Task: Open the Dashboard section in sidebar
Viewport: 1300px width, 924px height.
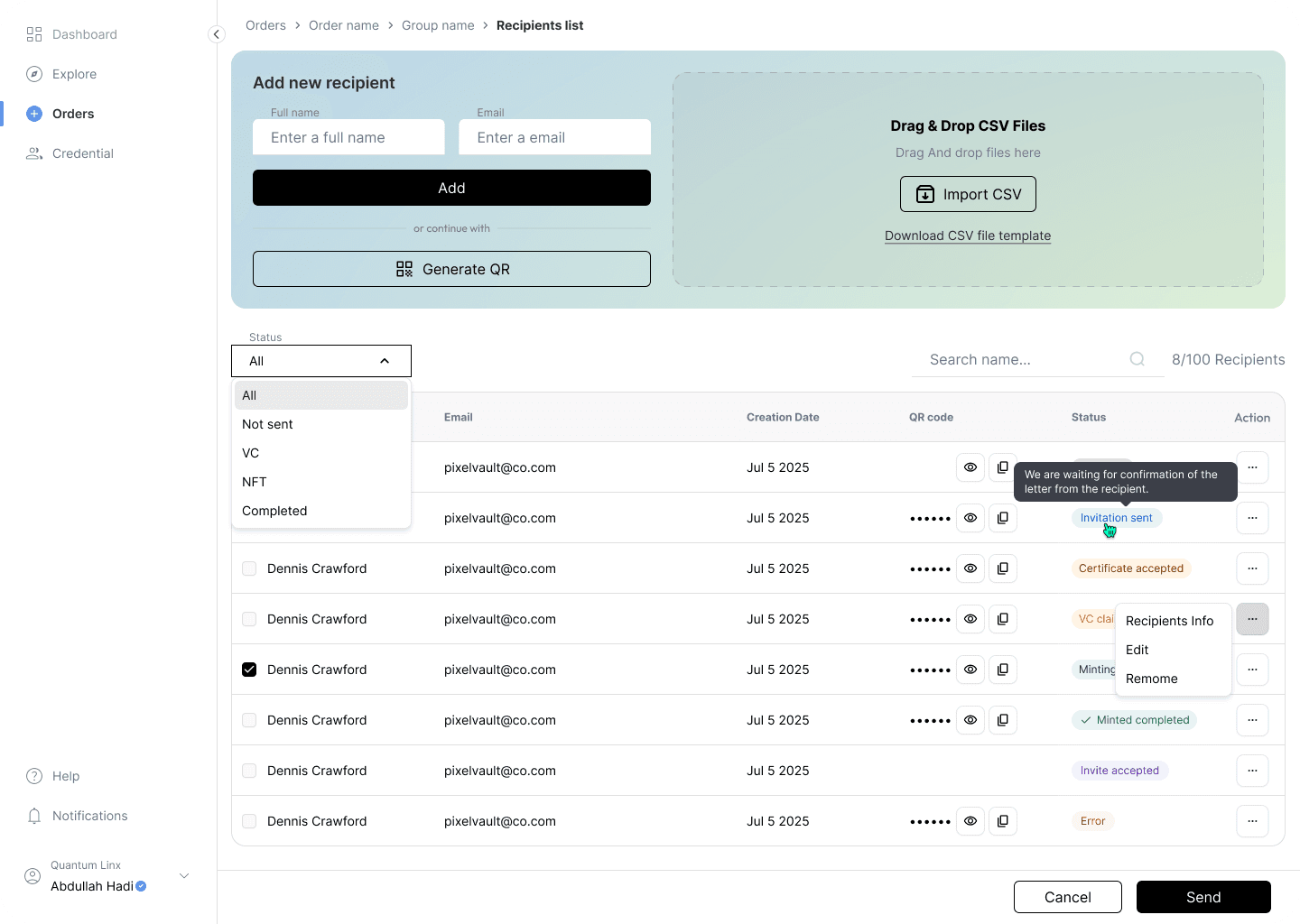Action: coord(85,34)
